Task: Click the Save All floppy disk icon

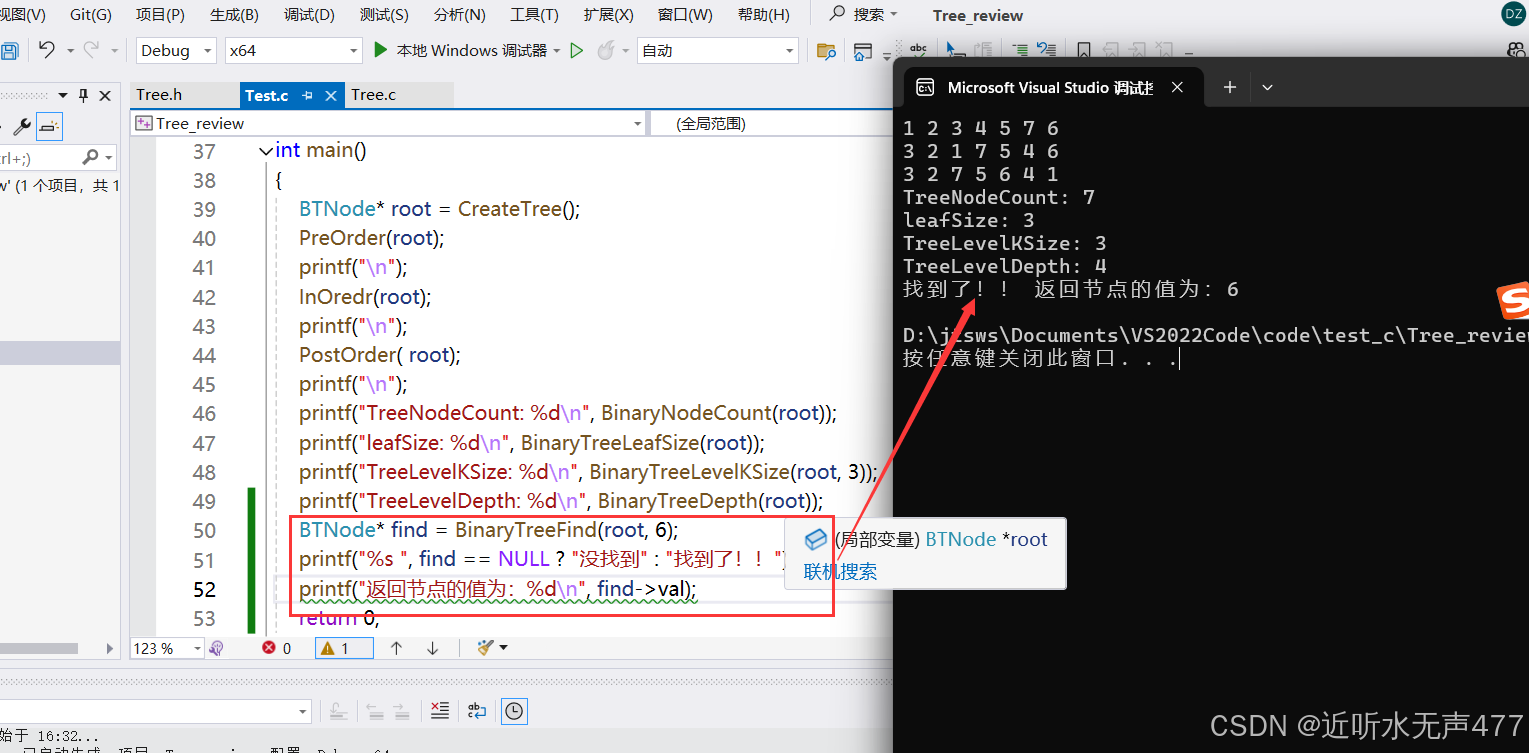Action: click(x=9, y=51)
